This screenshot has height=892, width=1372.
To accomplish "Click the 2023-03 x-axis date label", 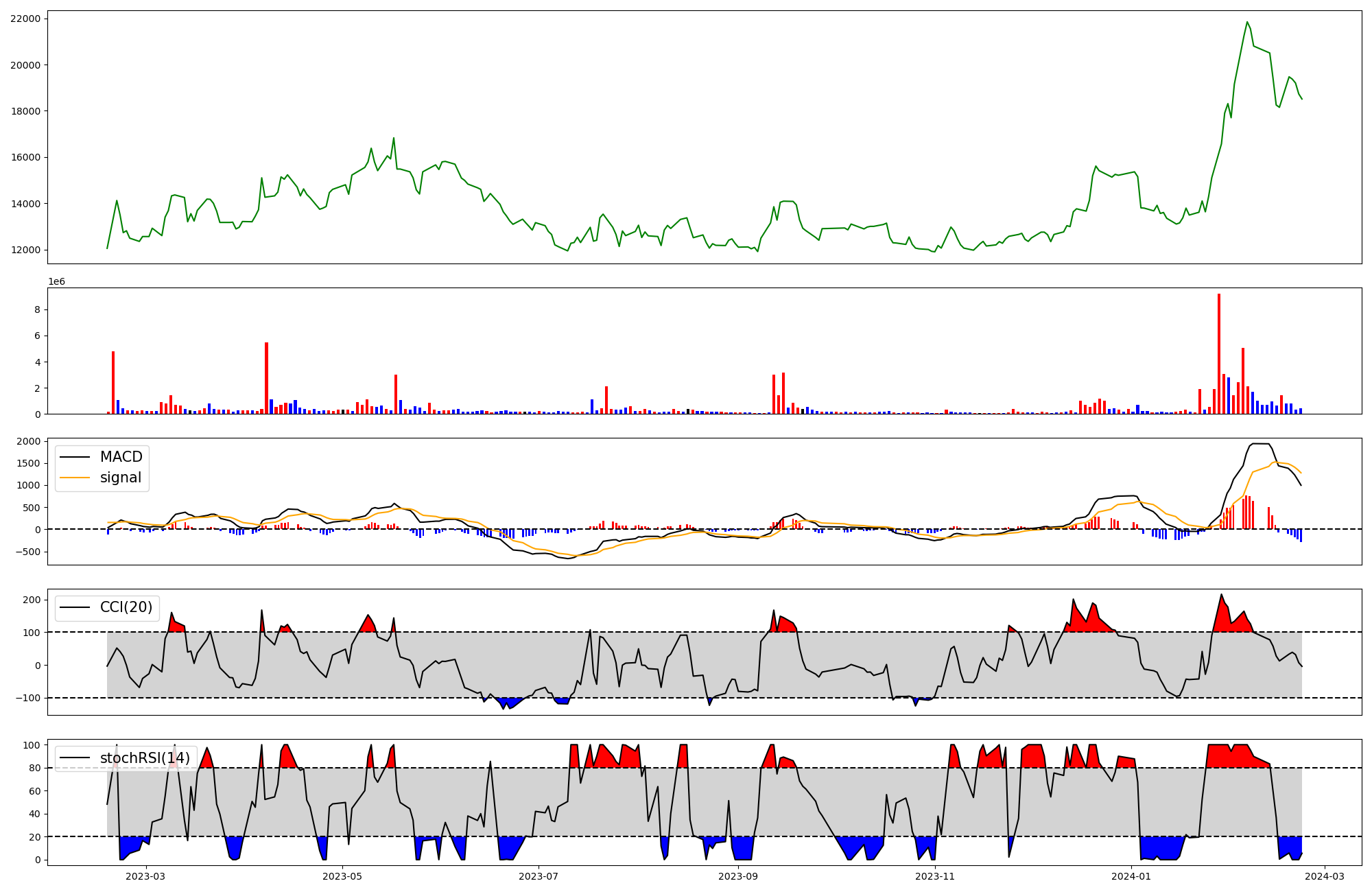I will point(146,876).
